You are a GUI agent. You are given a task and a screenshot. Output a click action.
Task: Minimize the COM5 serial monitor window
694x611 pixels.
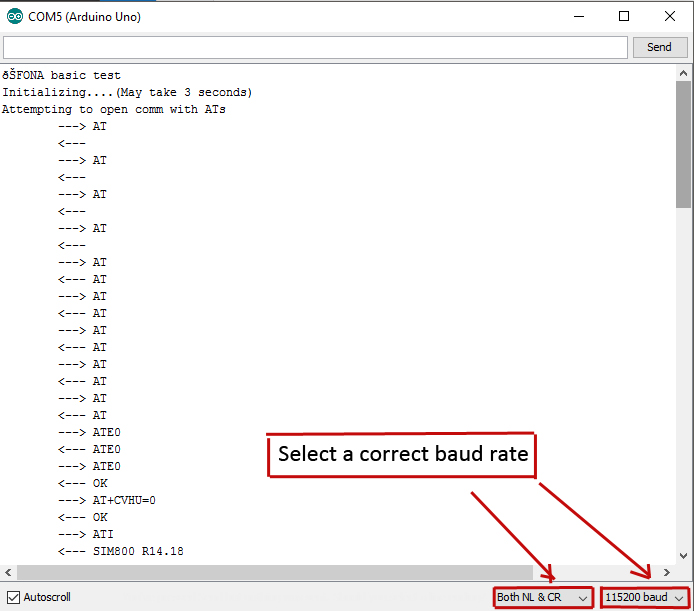pos(577,16)
